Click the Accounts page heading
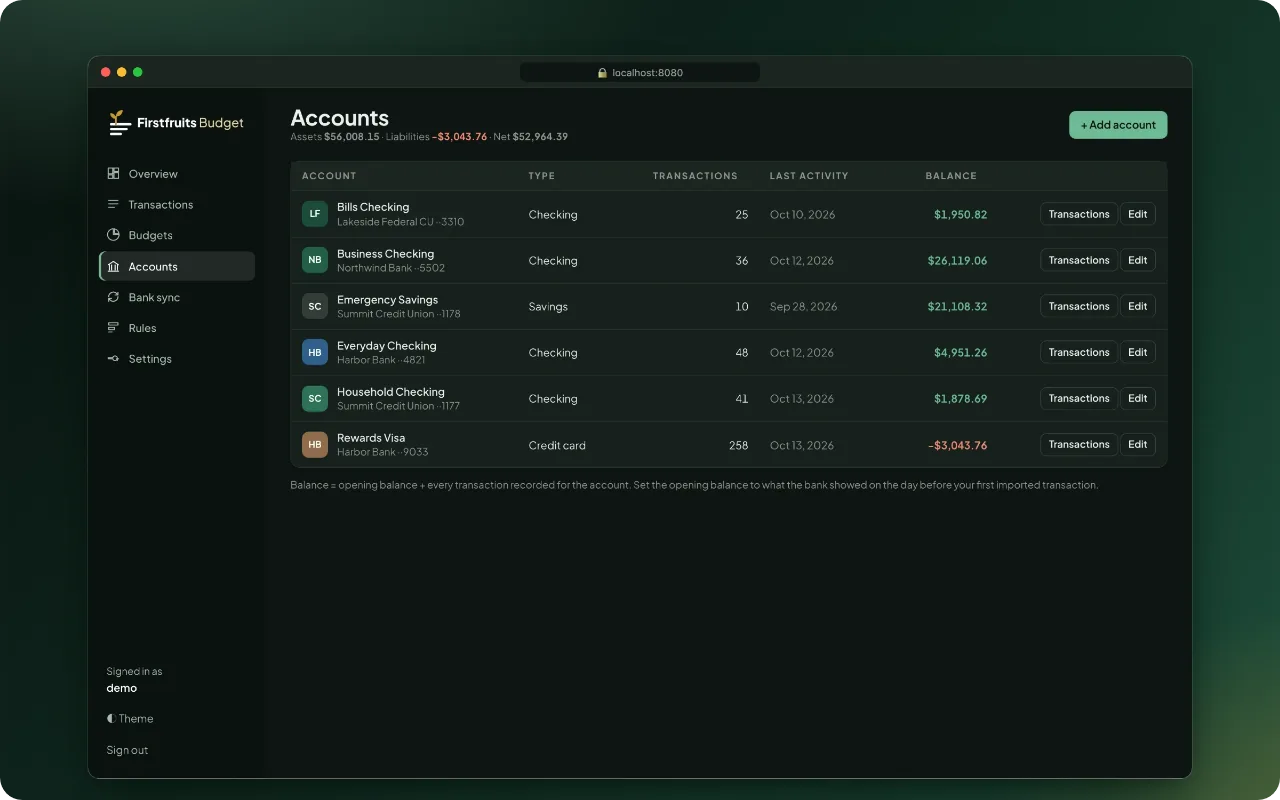Screen dimensions: 1280x800 339,118
